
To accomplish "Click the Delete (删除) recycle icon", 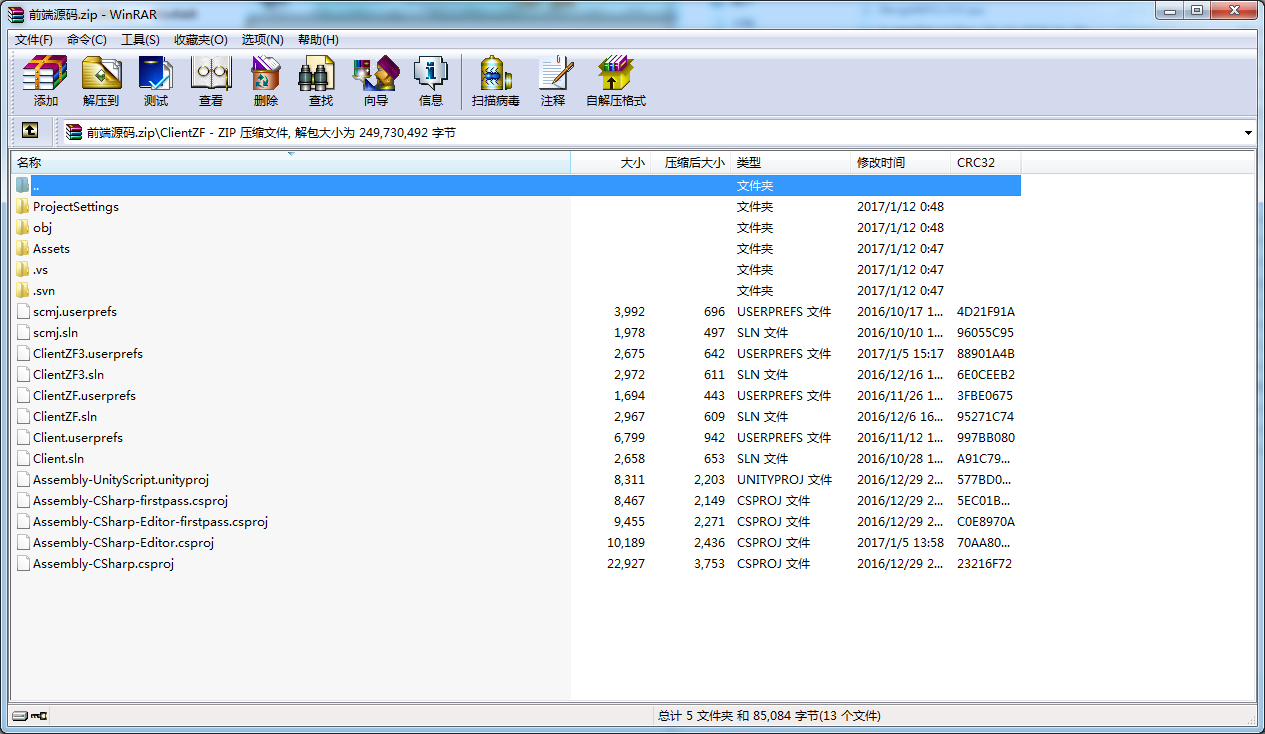I will pos(266,81).
